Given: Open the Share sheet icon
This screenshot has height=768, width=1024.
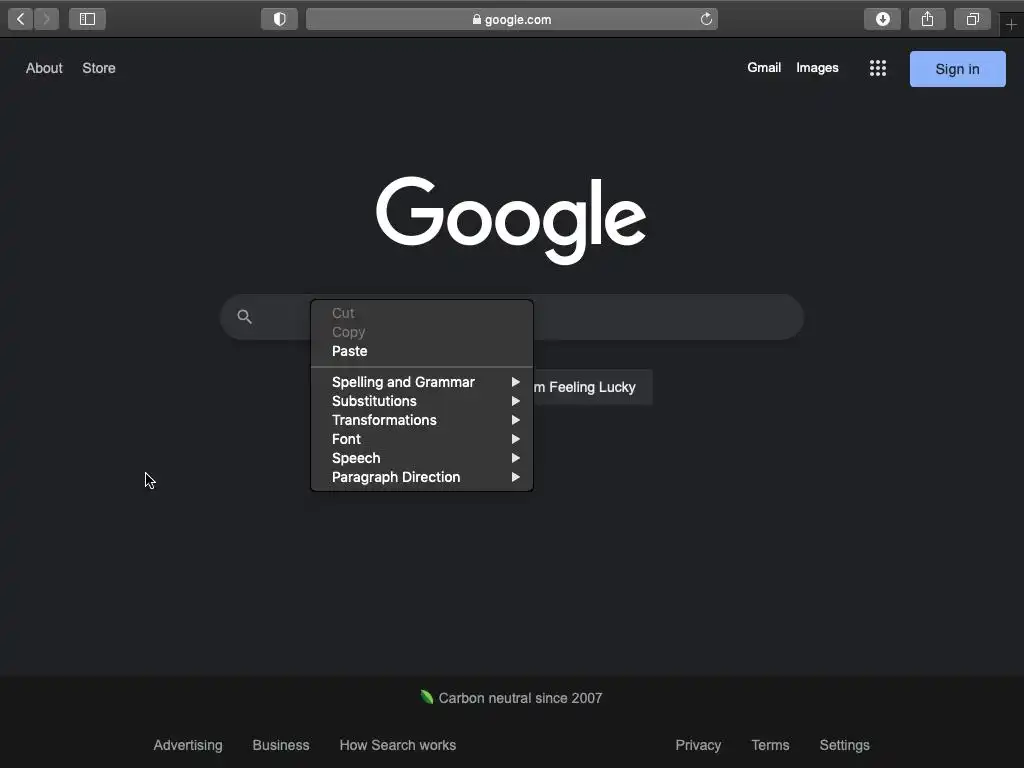Looking at the screenshot, I should point(927,19).
